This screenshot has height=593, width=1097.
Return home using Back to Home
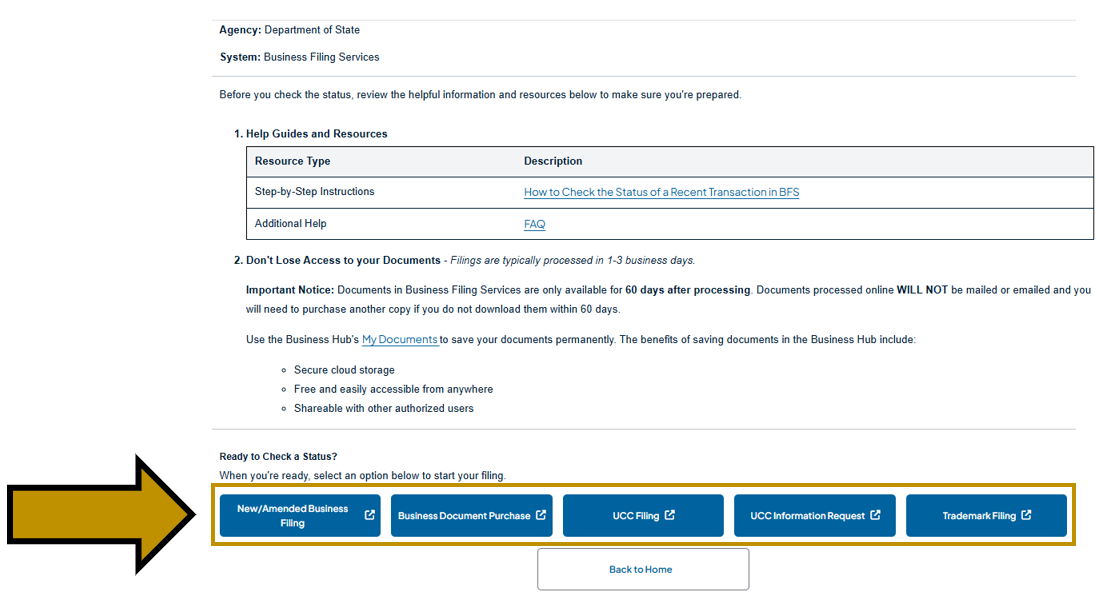click(x=643, y=568)
